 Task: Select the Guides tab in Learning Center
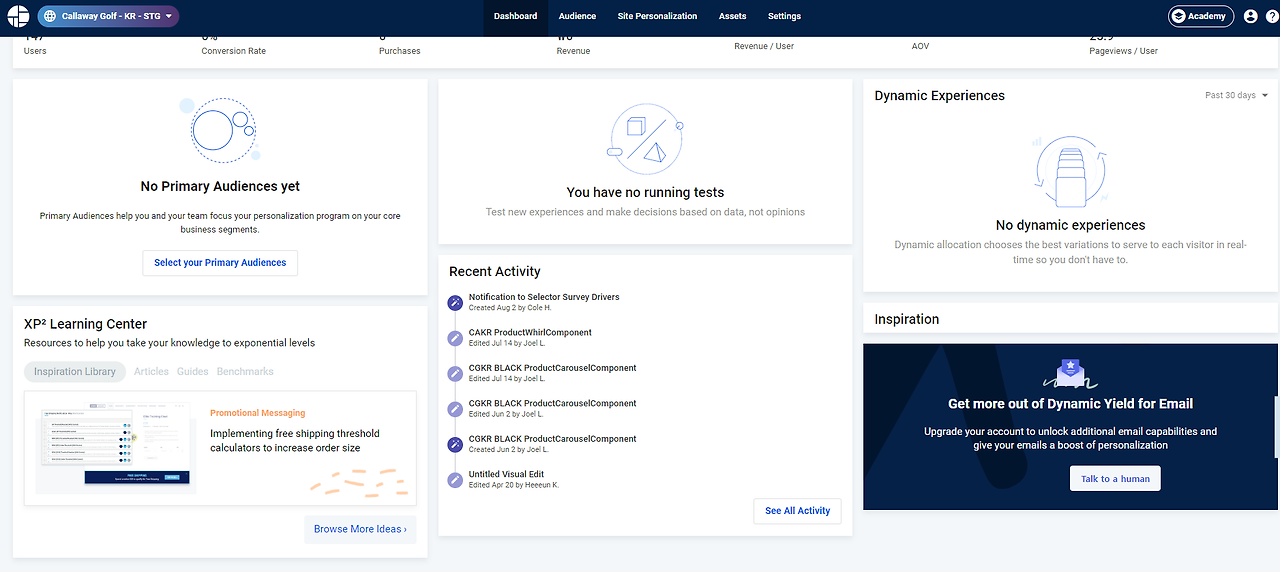pos(193,371)
